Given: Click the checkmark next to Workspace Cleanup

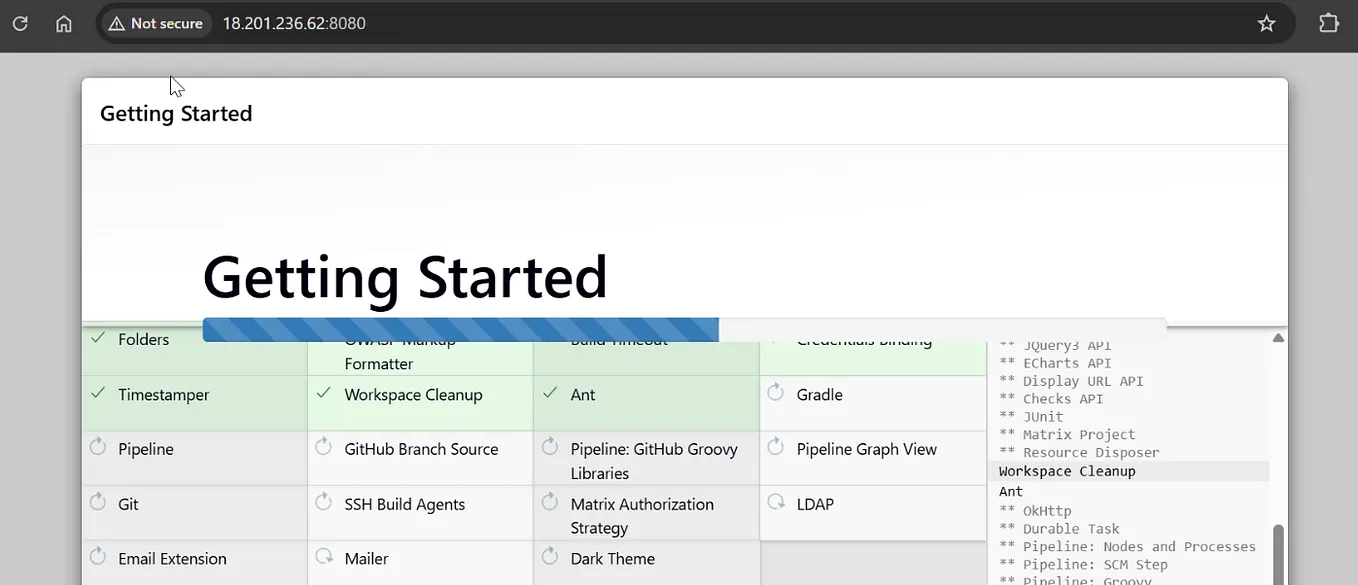Looking at the screenshot, I should pos(322,395).
